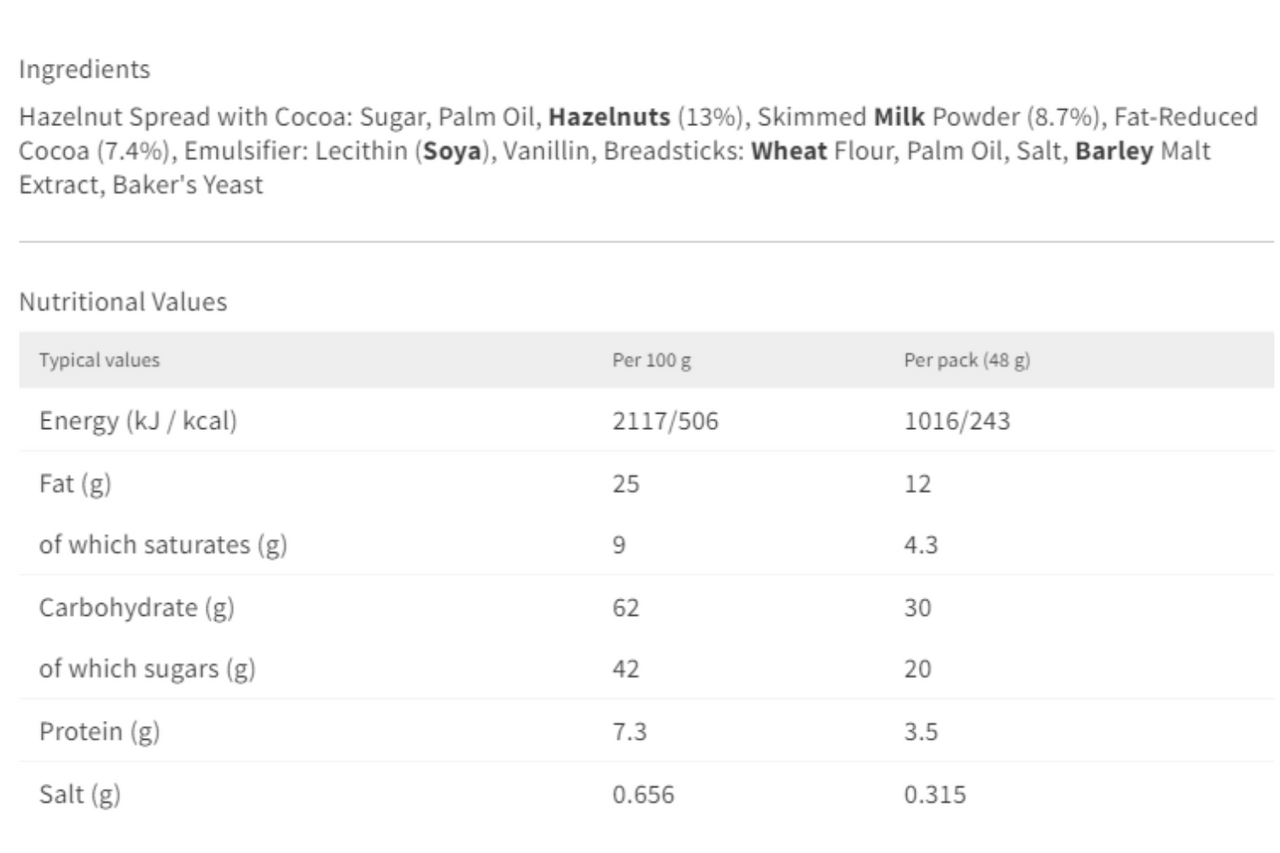The height and width of the screenshot is (853, 1280).
Task: Click the Nutritional Values heading
Action: [x=123, y=302]
